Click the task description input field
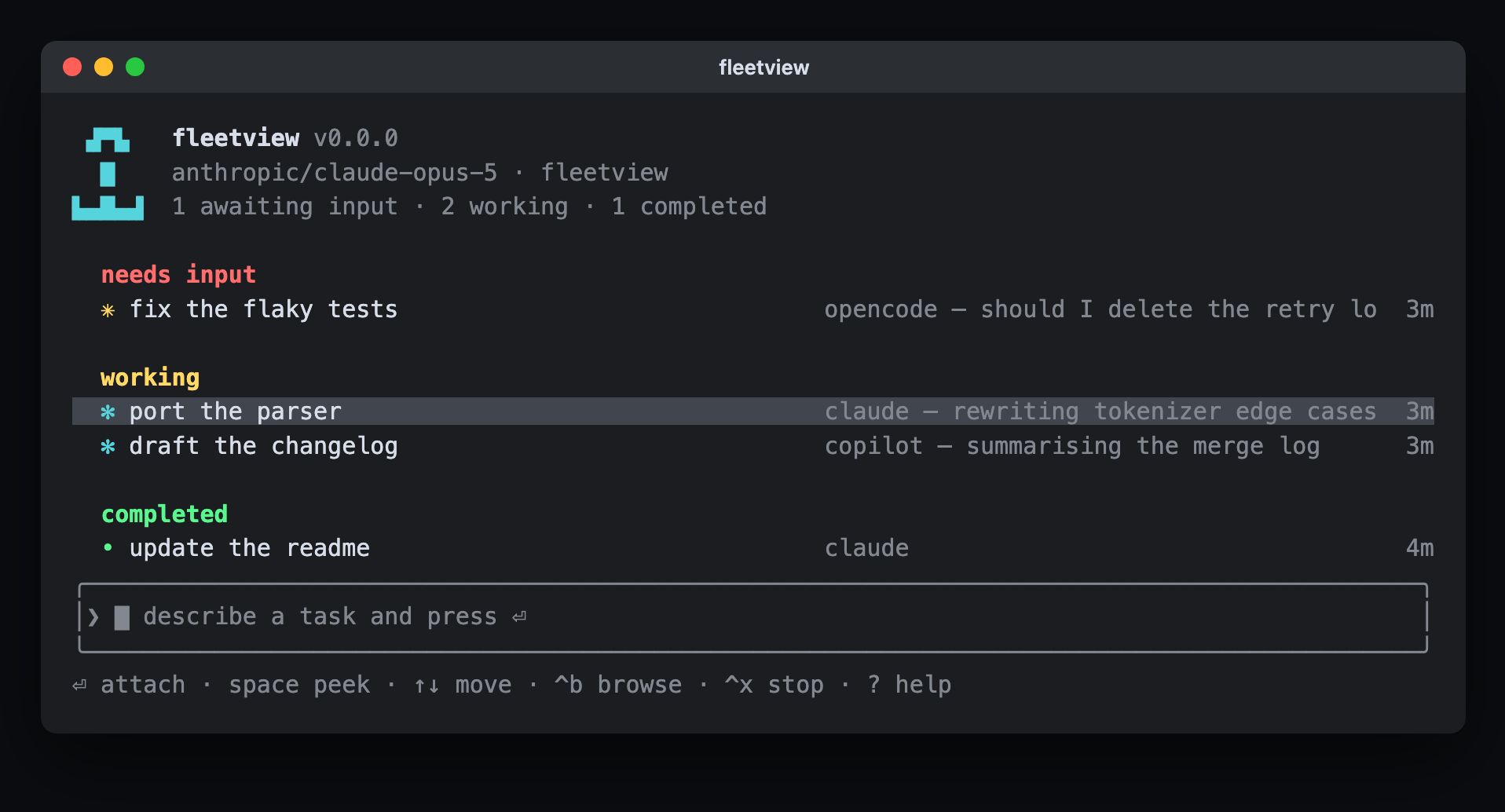The width and height of the screenshot is (1505, 812). (752, 617)
